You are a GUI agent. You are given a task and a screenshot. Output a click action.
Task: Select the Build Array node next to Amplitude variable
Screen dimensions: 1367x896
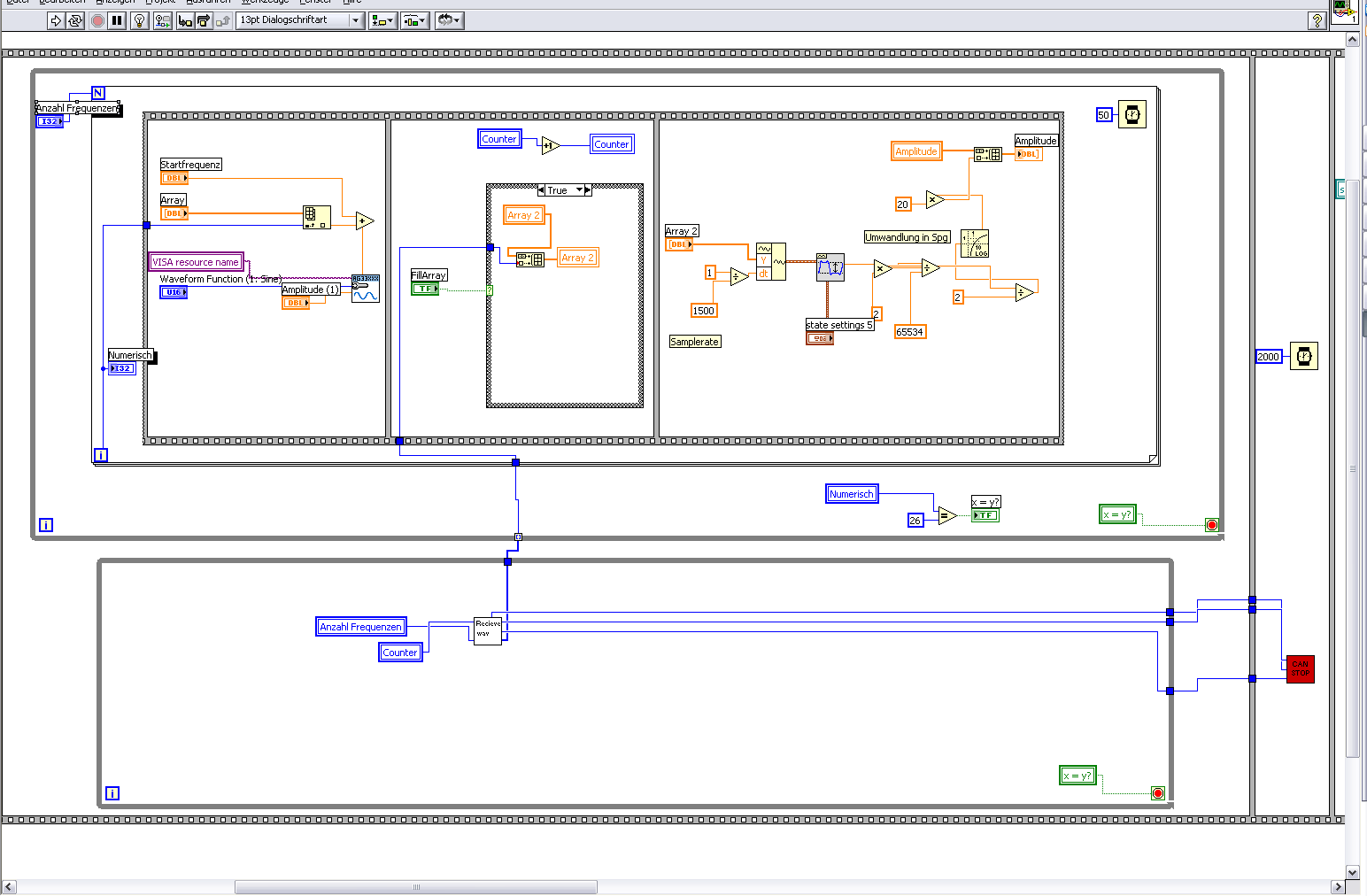988,154
